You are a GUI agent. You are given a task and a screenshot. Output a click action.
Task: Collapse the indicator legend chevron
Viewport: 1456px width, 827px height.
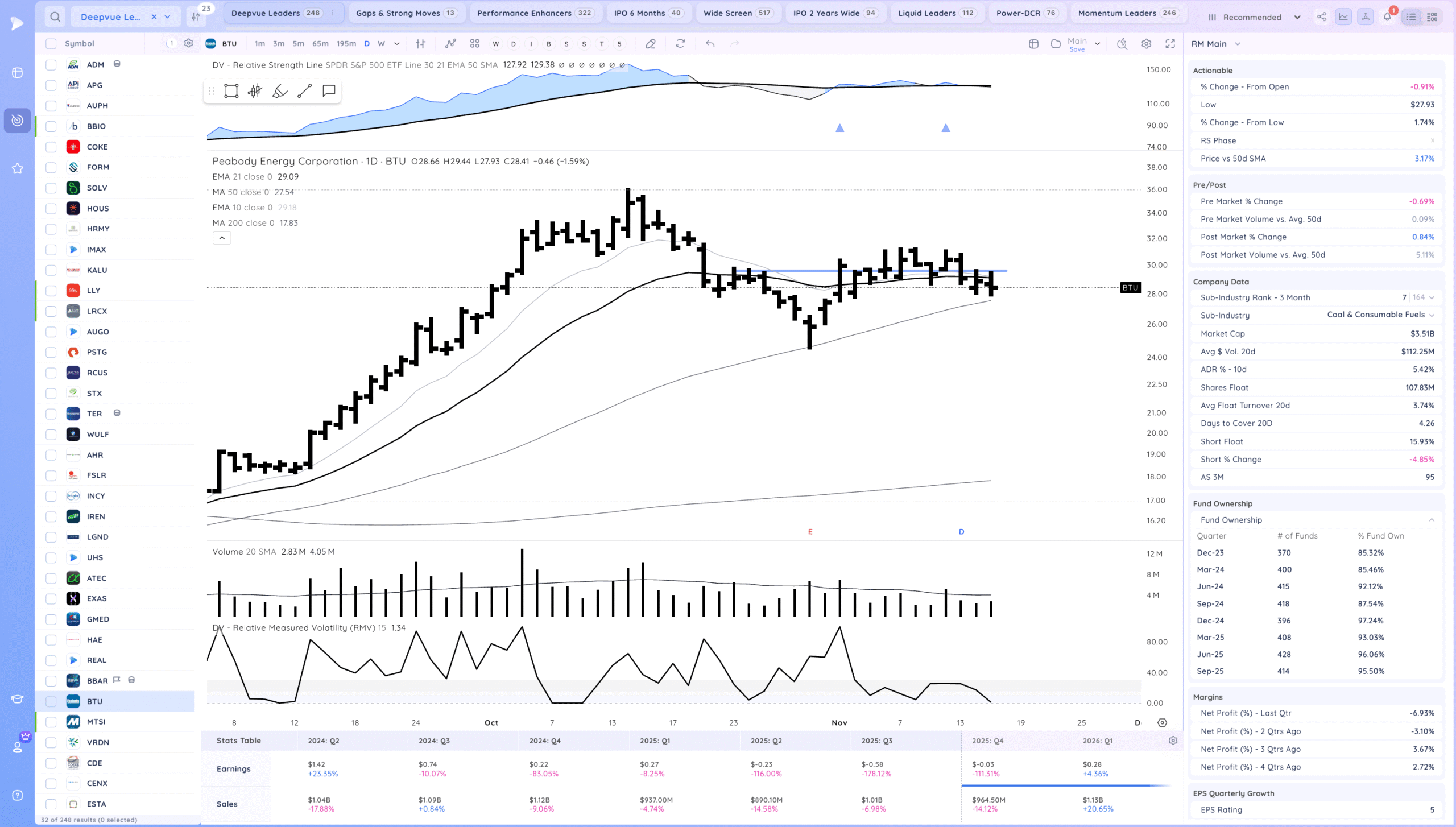point(222,238)
